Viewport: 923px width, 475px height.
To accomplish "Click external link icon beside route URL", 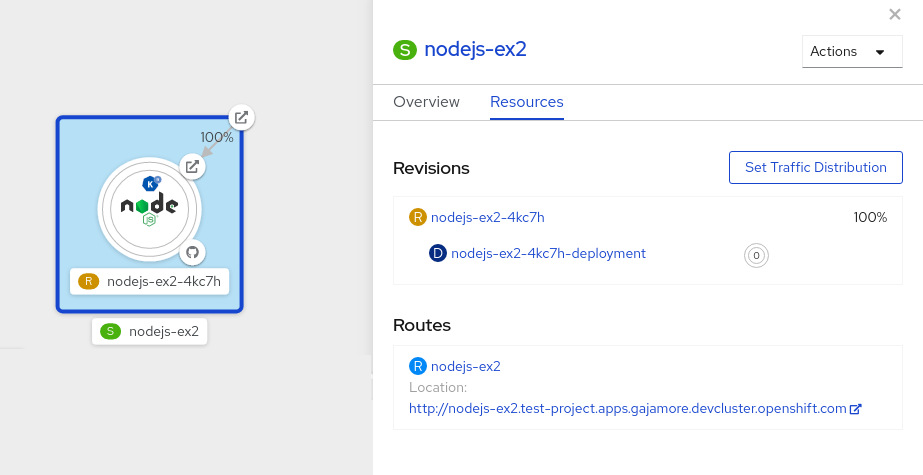I will click(x=856, y=409).
